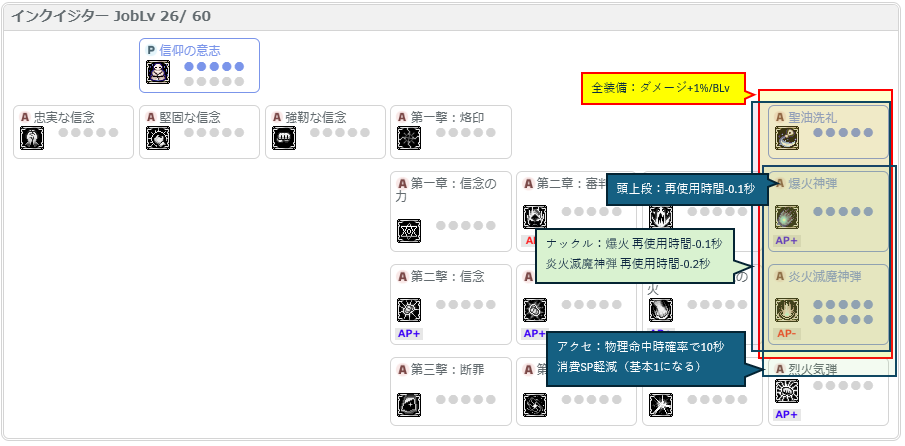Set level dots for 第一章:信念の力

(x=466, y=226)
